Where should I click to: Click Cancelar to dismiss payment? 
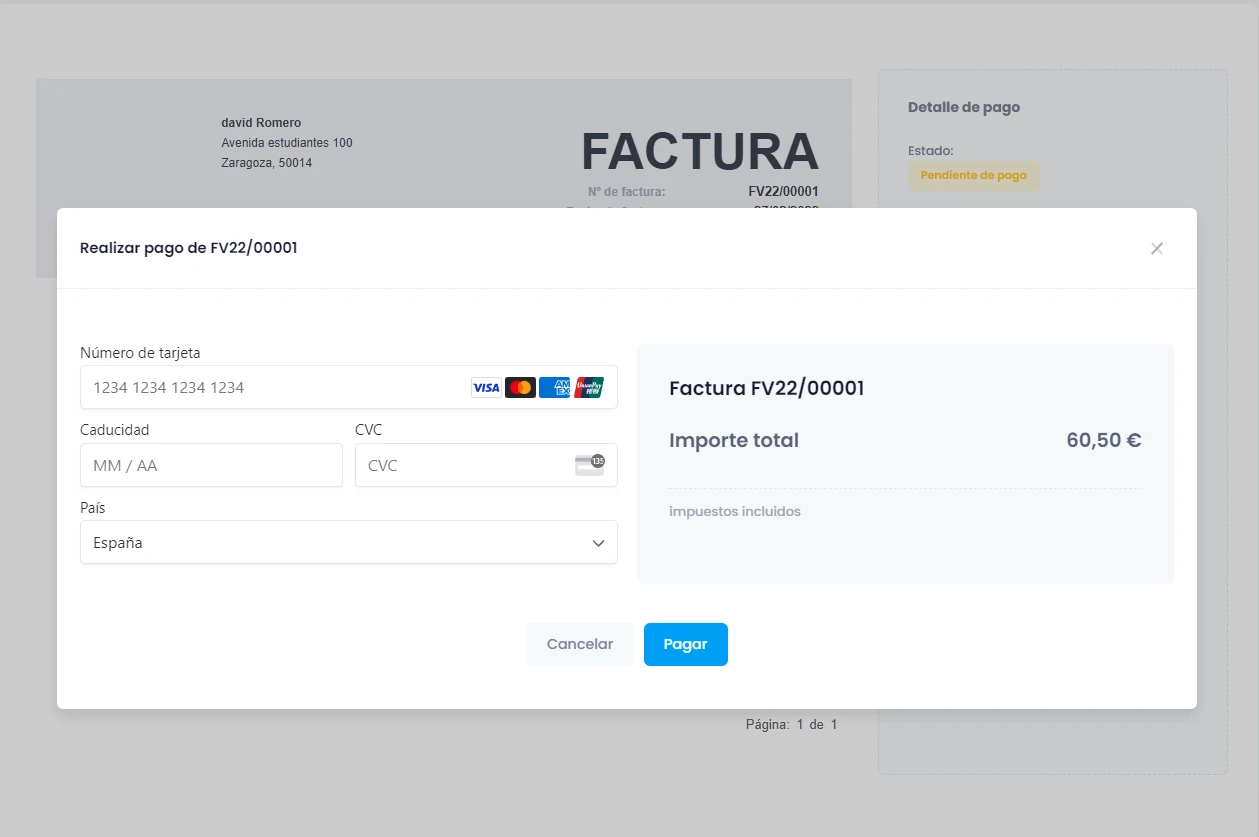pyautogui.click(x=579, y=644)
